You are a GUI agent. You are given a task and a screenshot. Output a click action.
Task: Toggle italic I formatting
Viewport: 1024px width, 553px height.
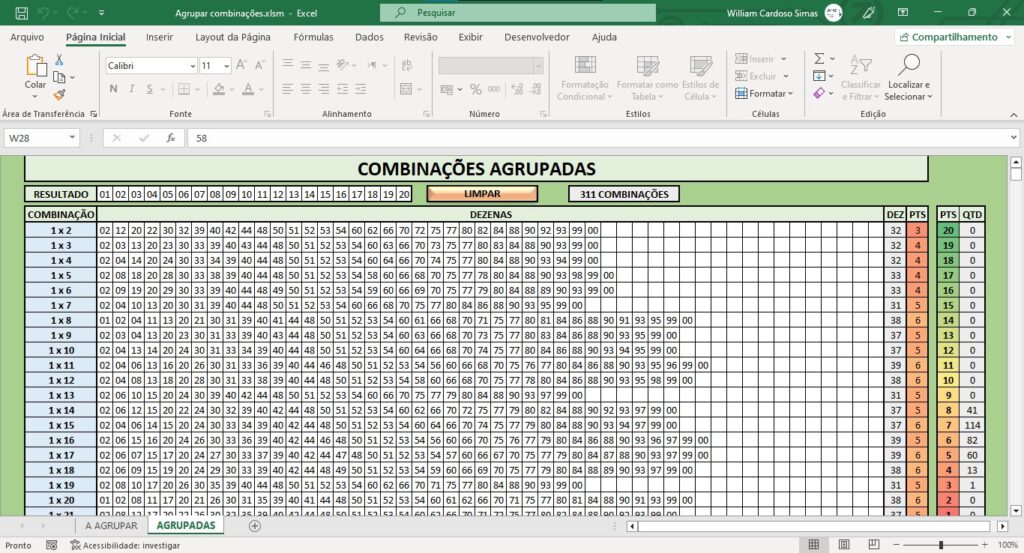coord(131,89)
